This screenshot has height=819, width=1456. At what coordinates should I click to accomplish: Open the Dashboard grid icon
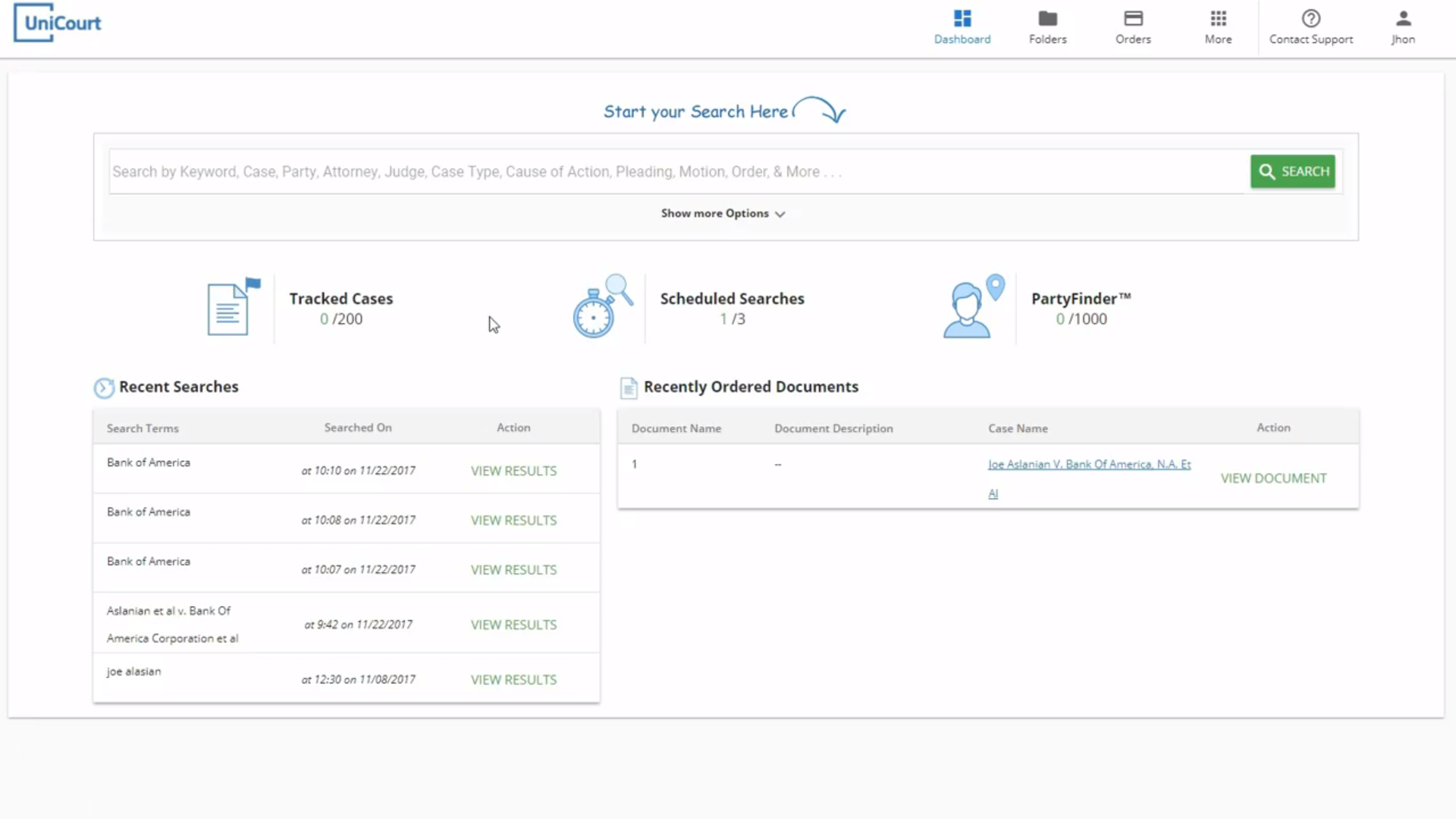click(x=962, y=18)
